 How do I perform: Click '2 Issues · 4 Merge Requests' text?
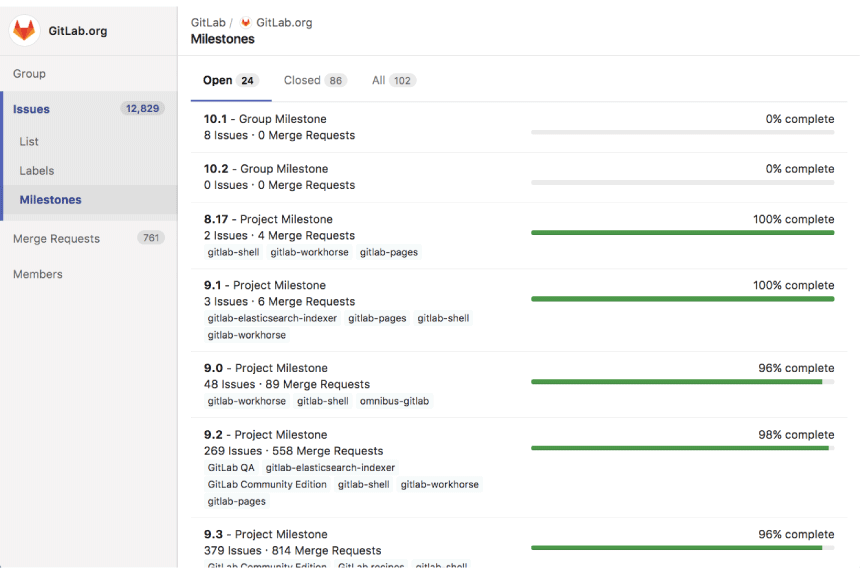280,236
